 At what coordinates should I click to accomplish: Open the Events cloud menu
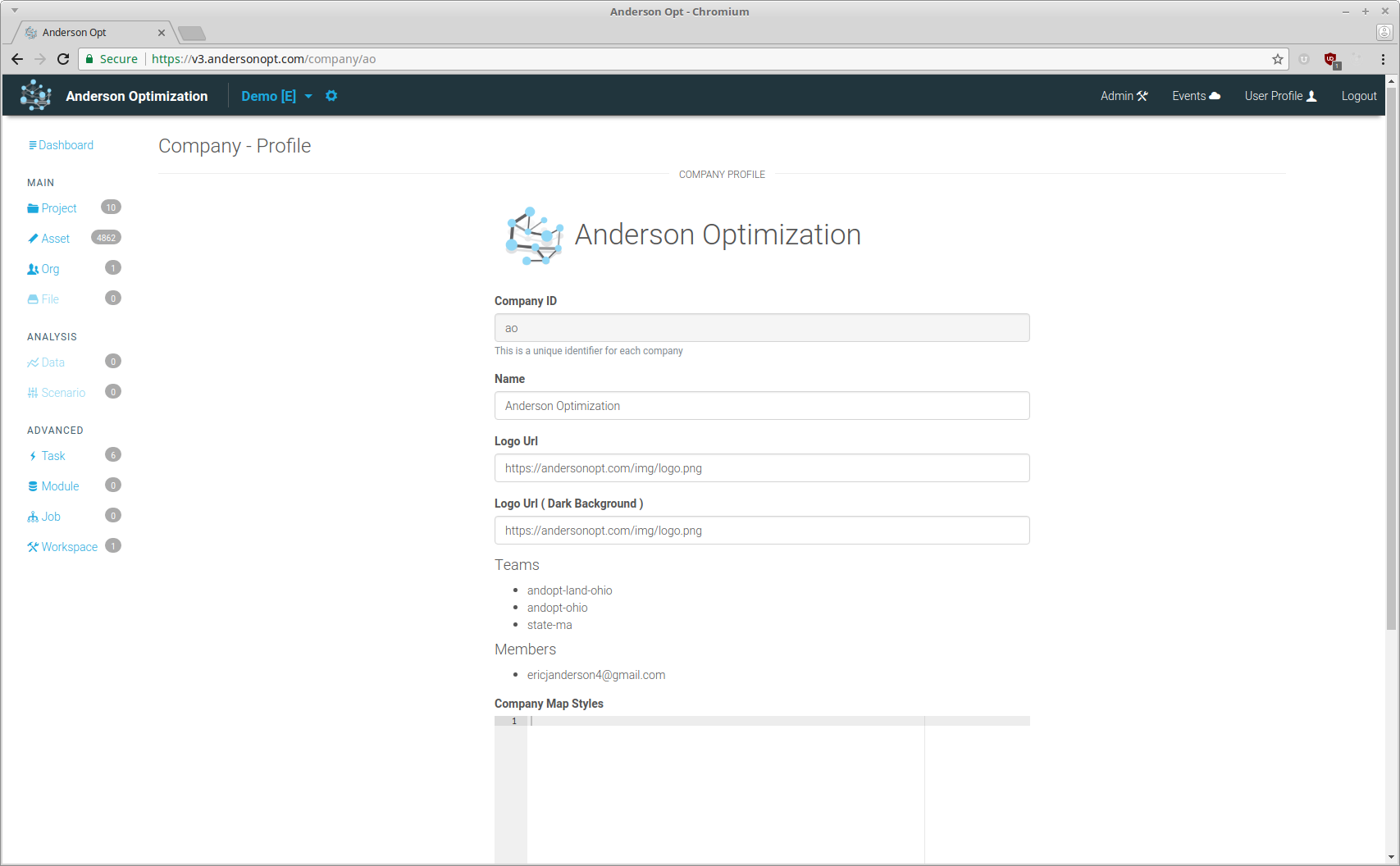tap(1196, 96)
